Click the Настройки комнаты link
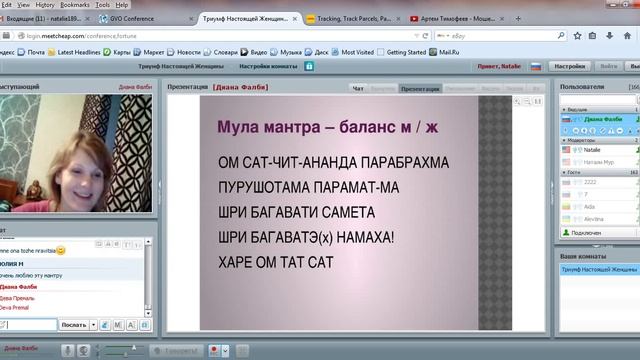The image size is (640, 360). pyautogui.click(x=268, y=66)
